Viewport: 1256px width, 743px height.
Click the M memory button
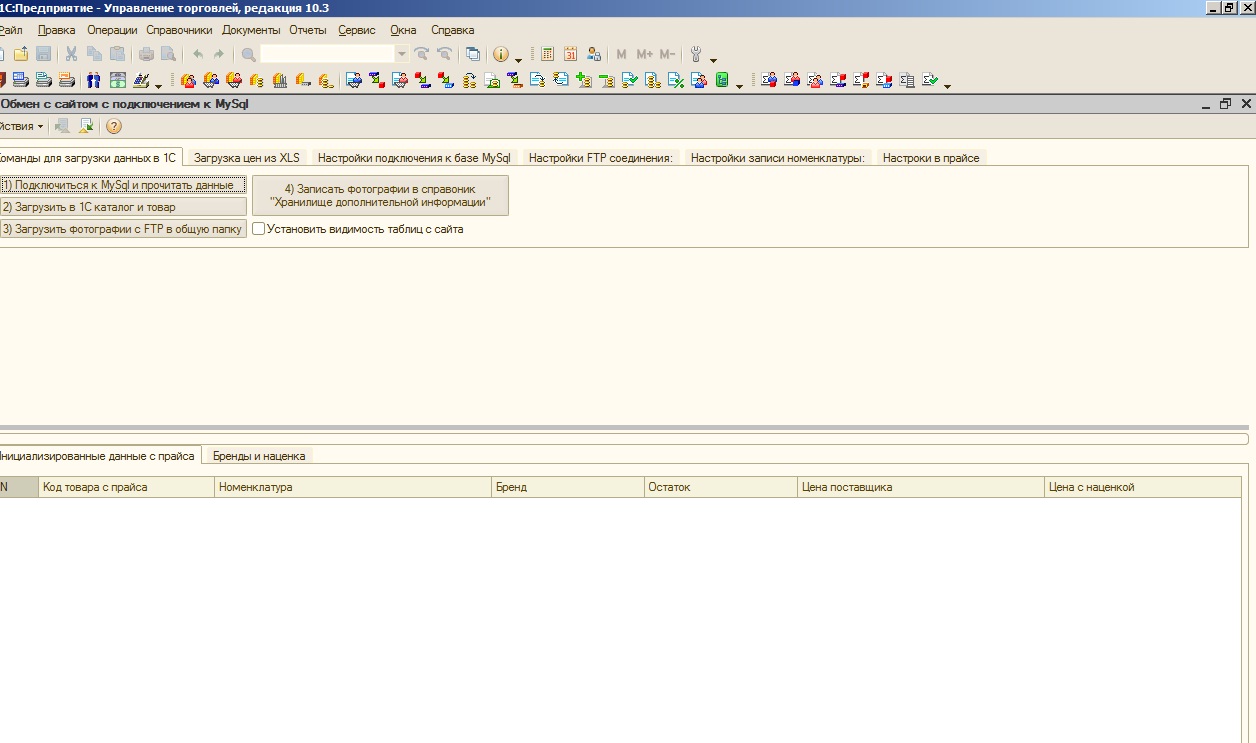[621, 54]
